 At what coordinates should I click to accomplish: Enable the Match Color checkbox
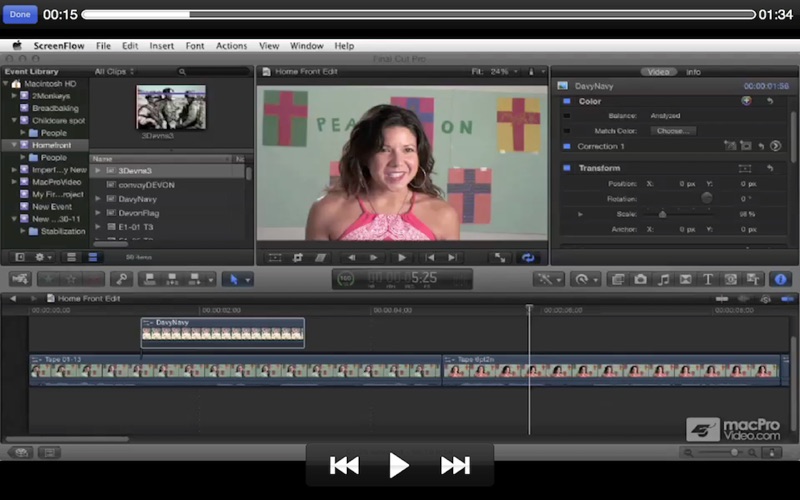pyautogui.click(x=566, y=131)
